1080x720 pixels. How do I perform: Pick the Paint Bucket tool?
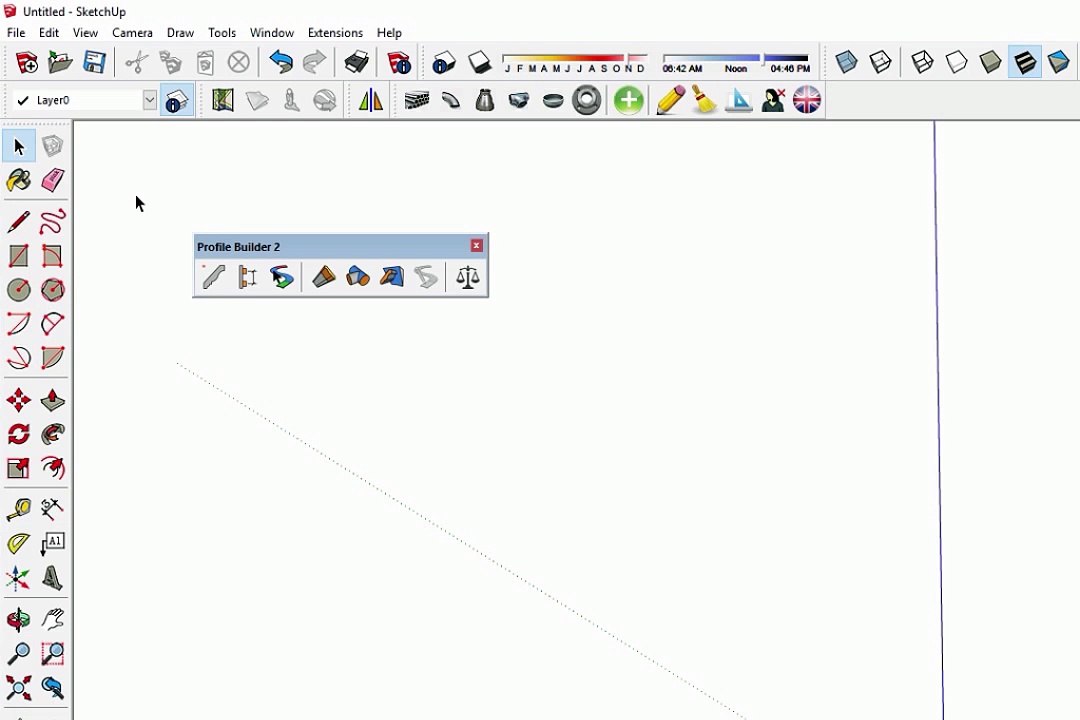[x=19, y=181]
